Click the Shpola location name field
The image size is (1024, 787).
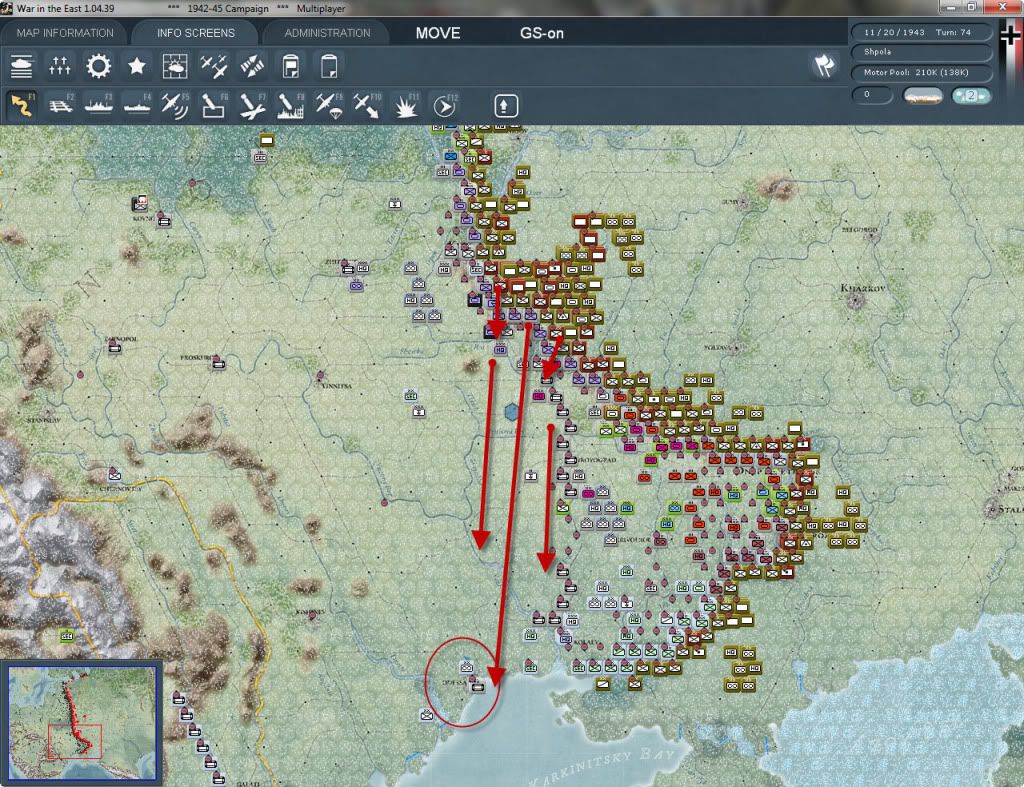(x=921, y=52)
